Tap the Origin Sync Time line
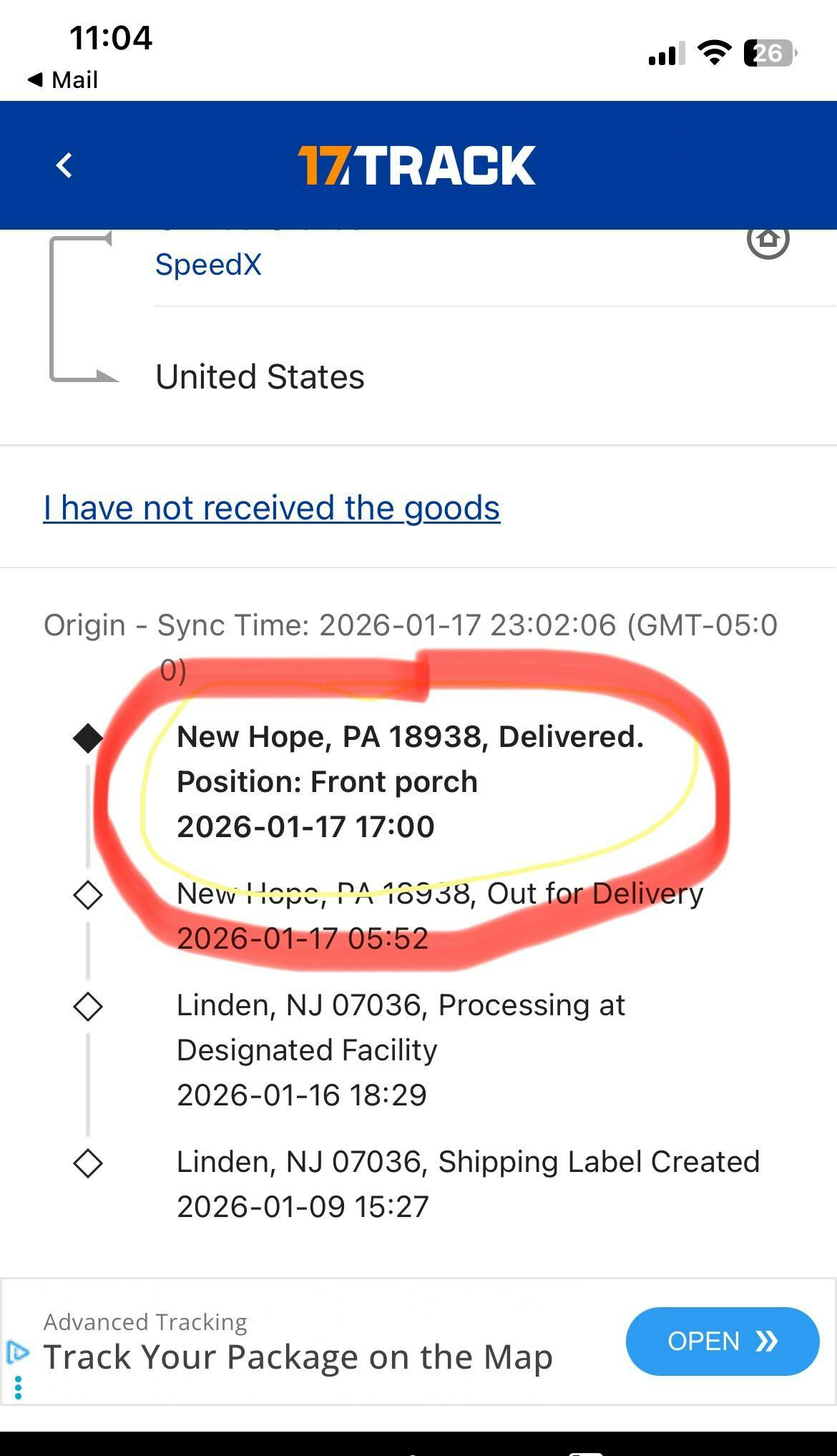The height and width of the screenshot is (1456, 837). coord(410,626)
